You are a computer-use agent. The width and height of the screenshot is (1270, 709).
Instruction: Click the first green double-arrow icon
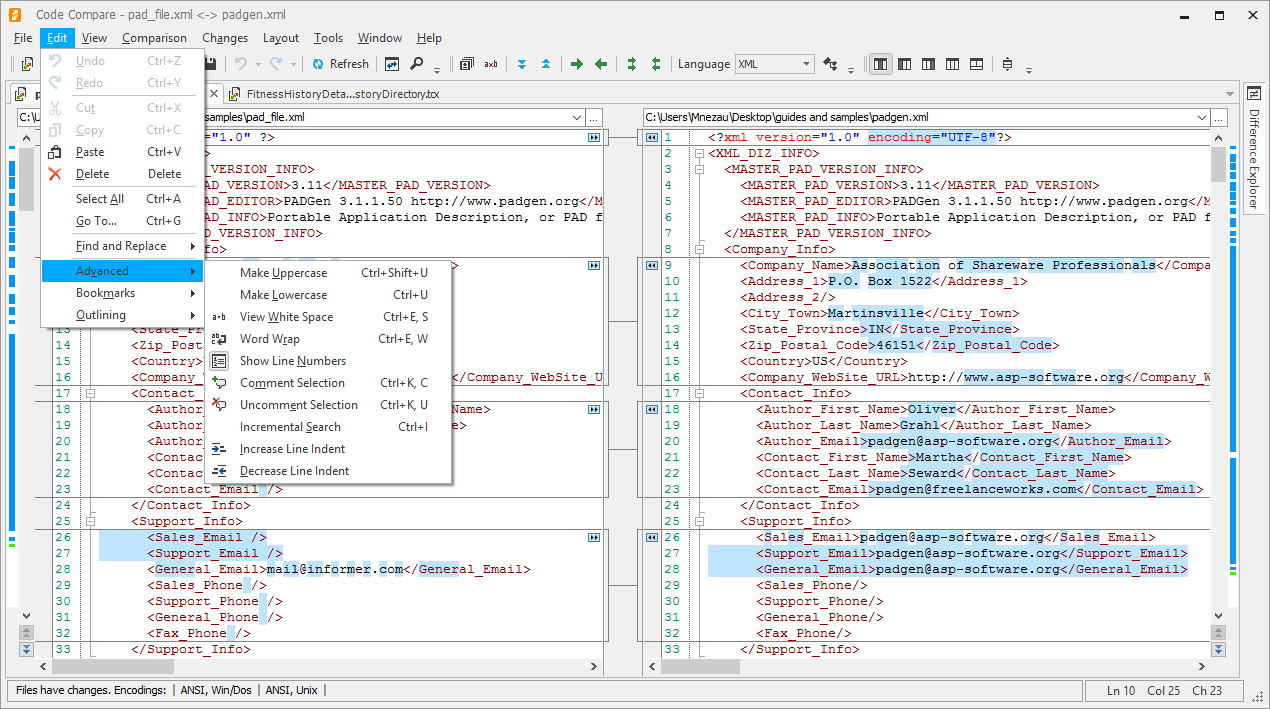coord(632,64)
